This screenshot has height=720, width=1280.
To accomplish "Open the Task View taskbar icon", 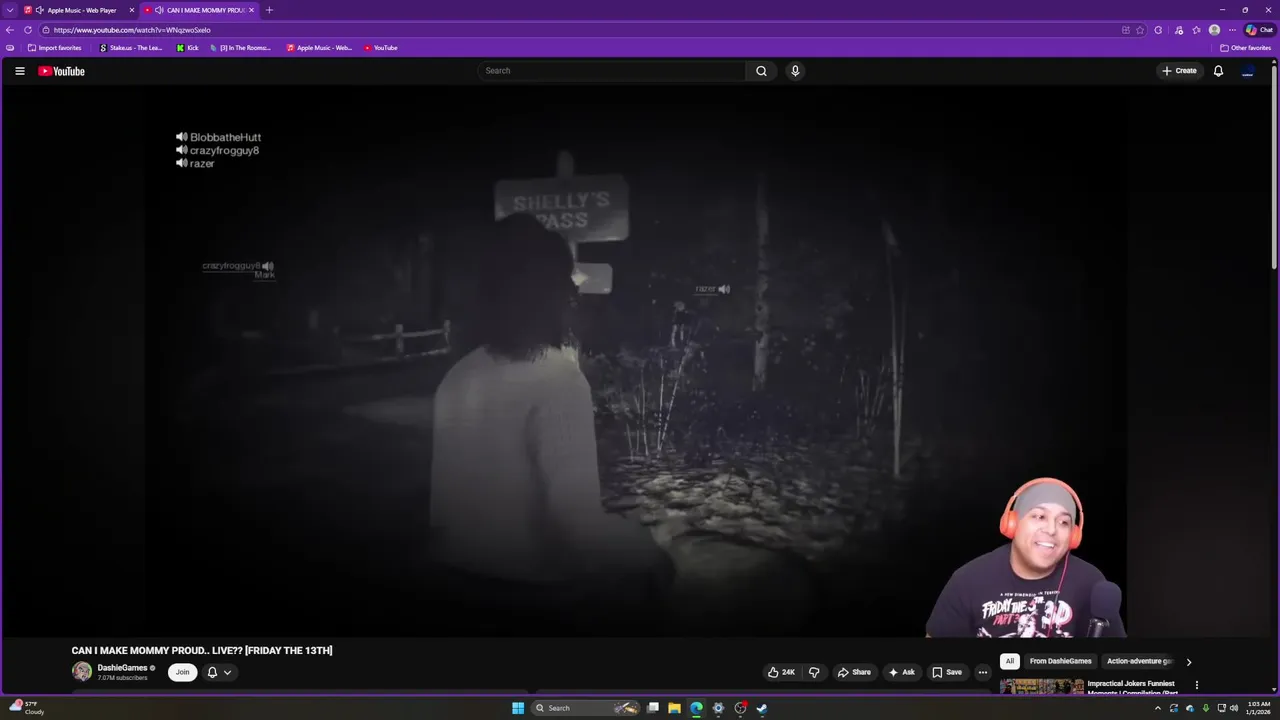I will [652, 708].
